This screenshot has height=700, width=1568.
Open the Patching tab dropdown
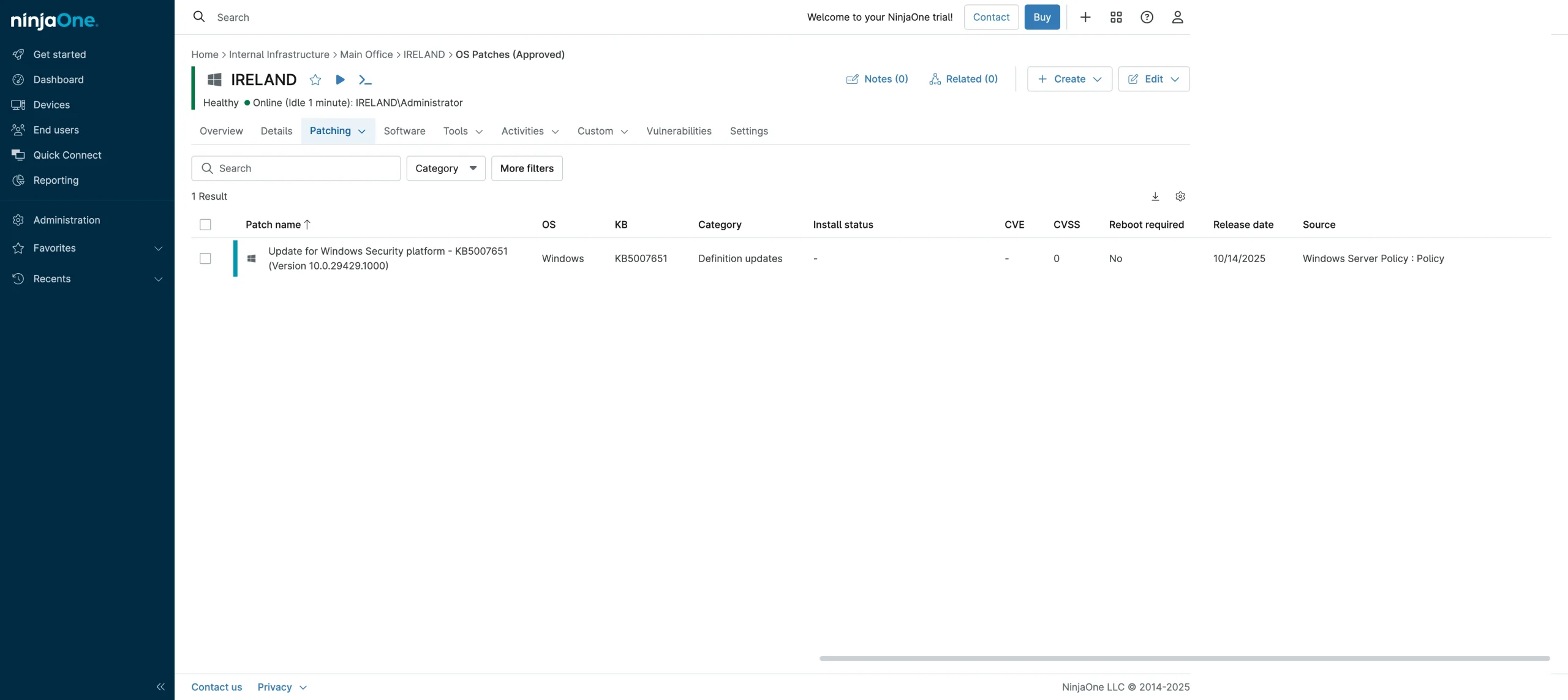tap(338, 131)
